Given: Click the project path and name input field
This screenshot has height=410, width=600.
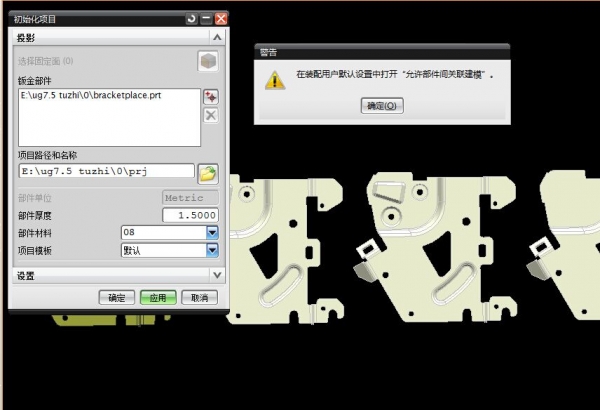Looking at the screenshot, I should [x=106, y=171].
